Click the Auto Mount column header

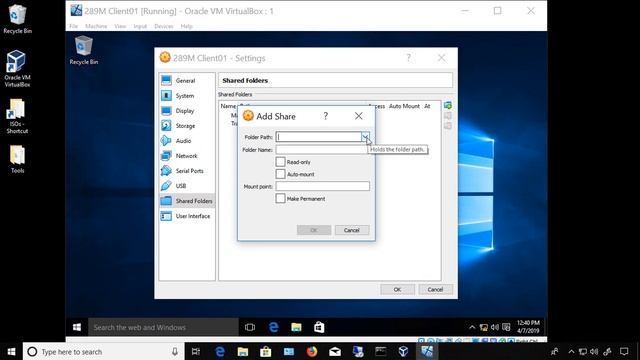pos(404,106)
